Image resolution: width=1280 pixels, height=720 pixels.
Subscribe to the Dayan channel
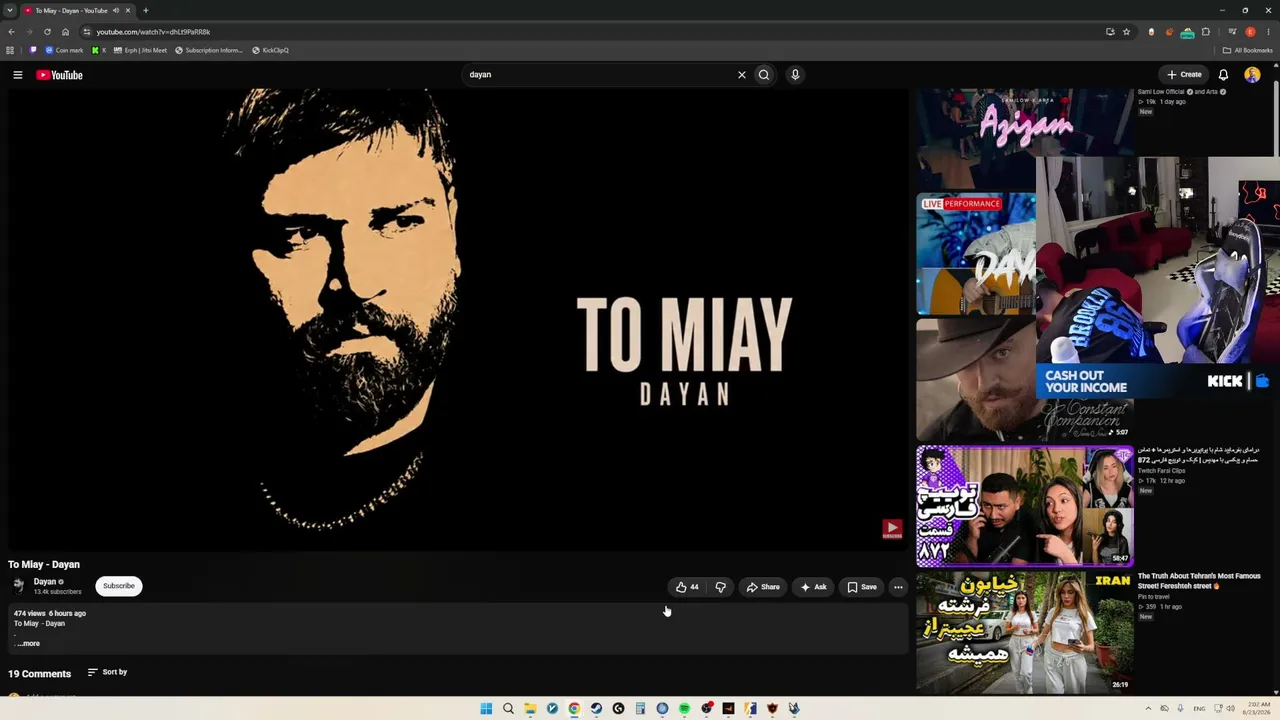pyautogui.click(x=119, y=586)
